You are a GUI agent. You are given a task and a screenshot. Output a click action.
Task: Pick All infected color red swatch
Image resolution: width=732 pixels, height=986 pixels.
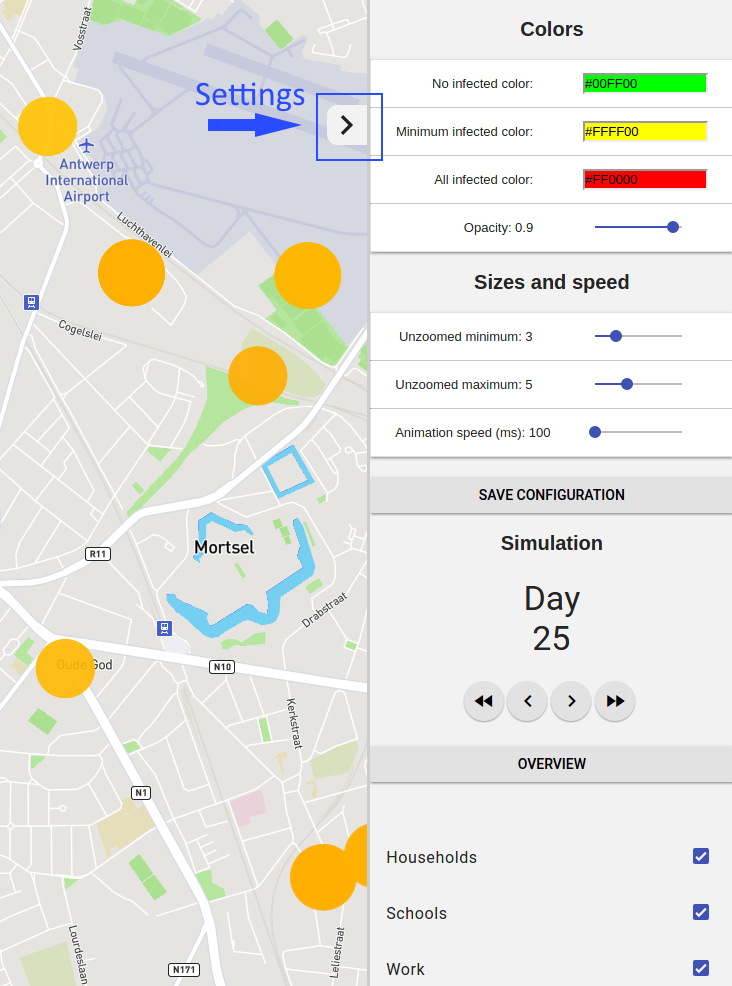[645, 179]
